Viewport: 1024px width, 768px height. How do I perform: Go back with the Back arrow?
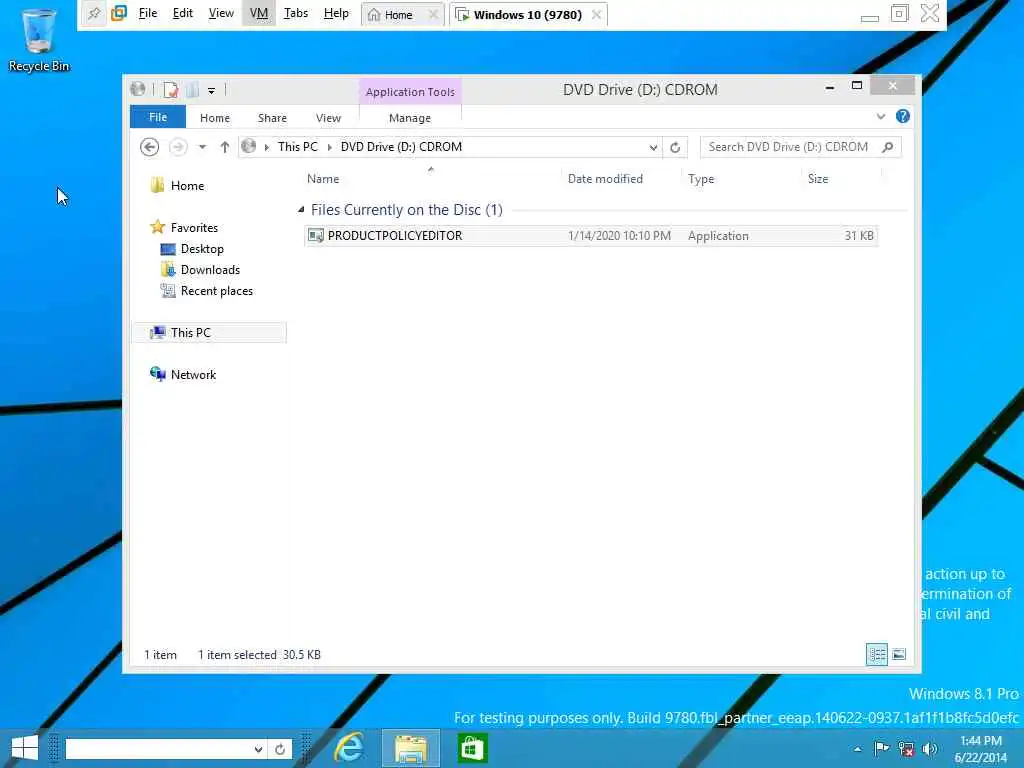[x=150, y=147]
